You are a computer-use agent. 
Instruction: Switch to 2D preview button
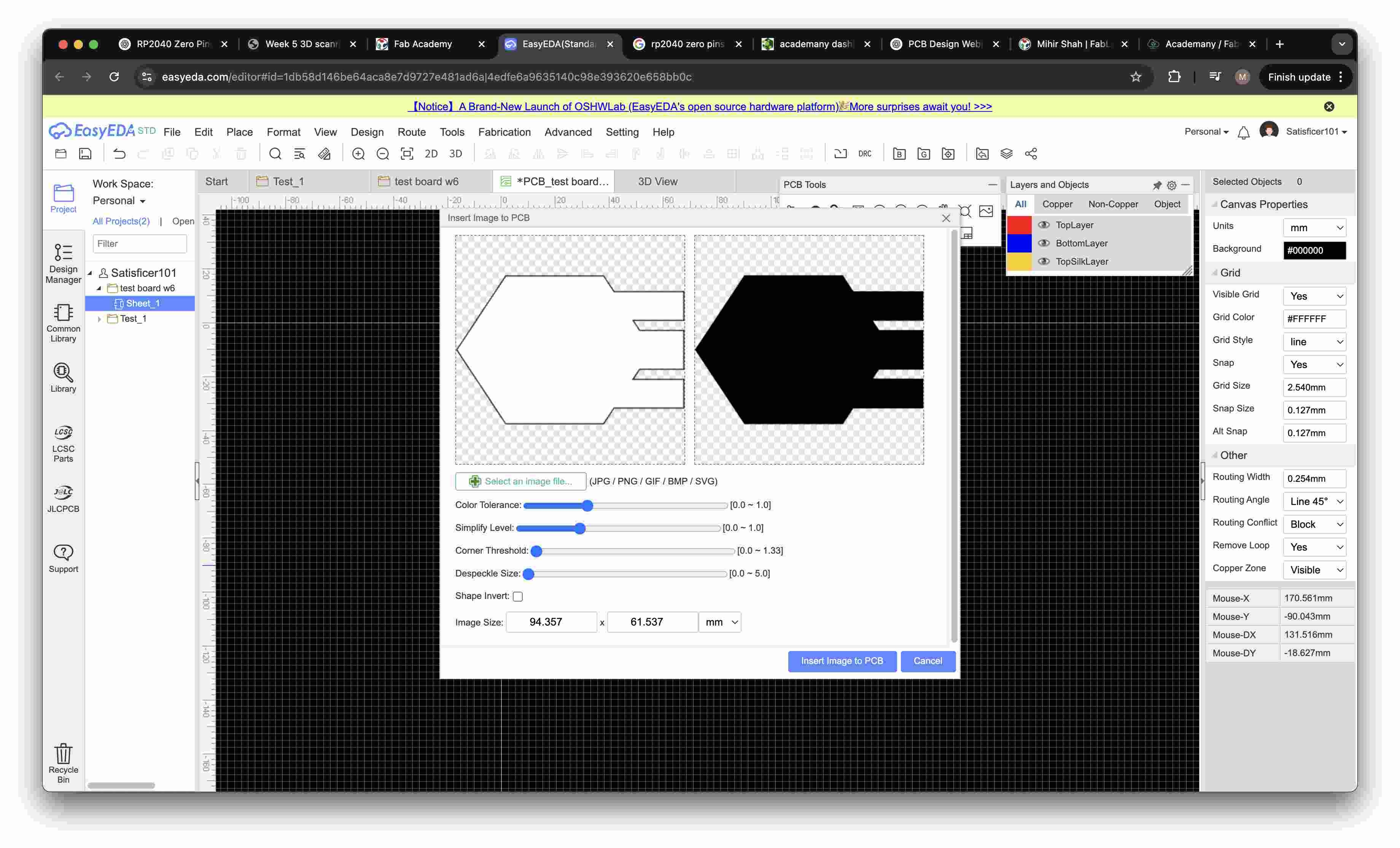pos(431,153)
